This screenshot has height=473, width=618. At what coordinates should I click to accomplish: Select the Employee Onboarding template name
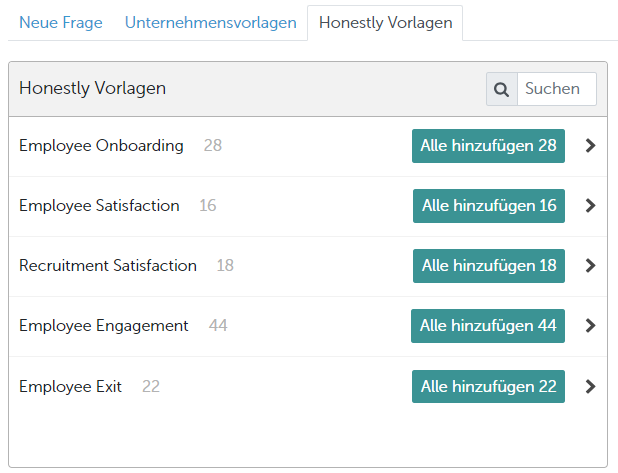coord(101,145)
